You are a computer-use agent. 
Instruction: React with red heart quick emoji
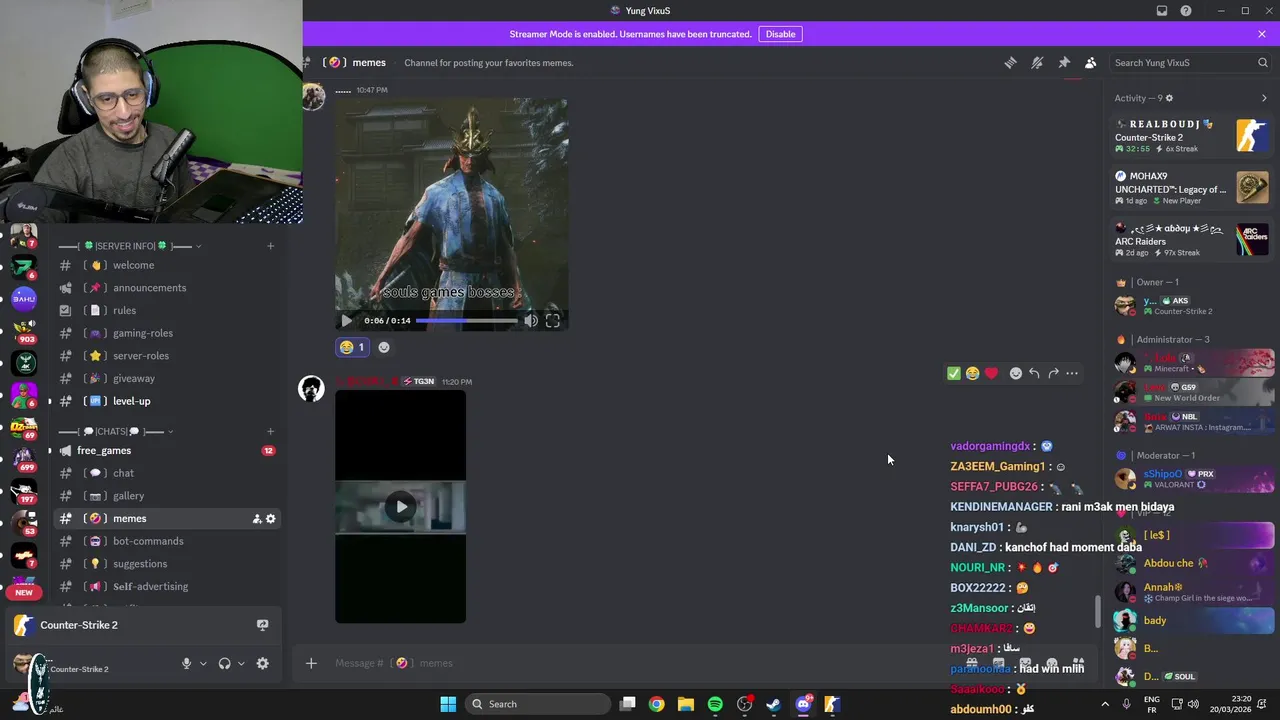click(x=991, y=373)
